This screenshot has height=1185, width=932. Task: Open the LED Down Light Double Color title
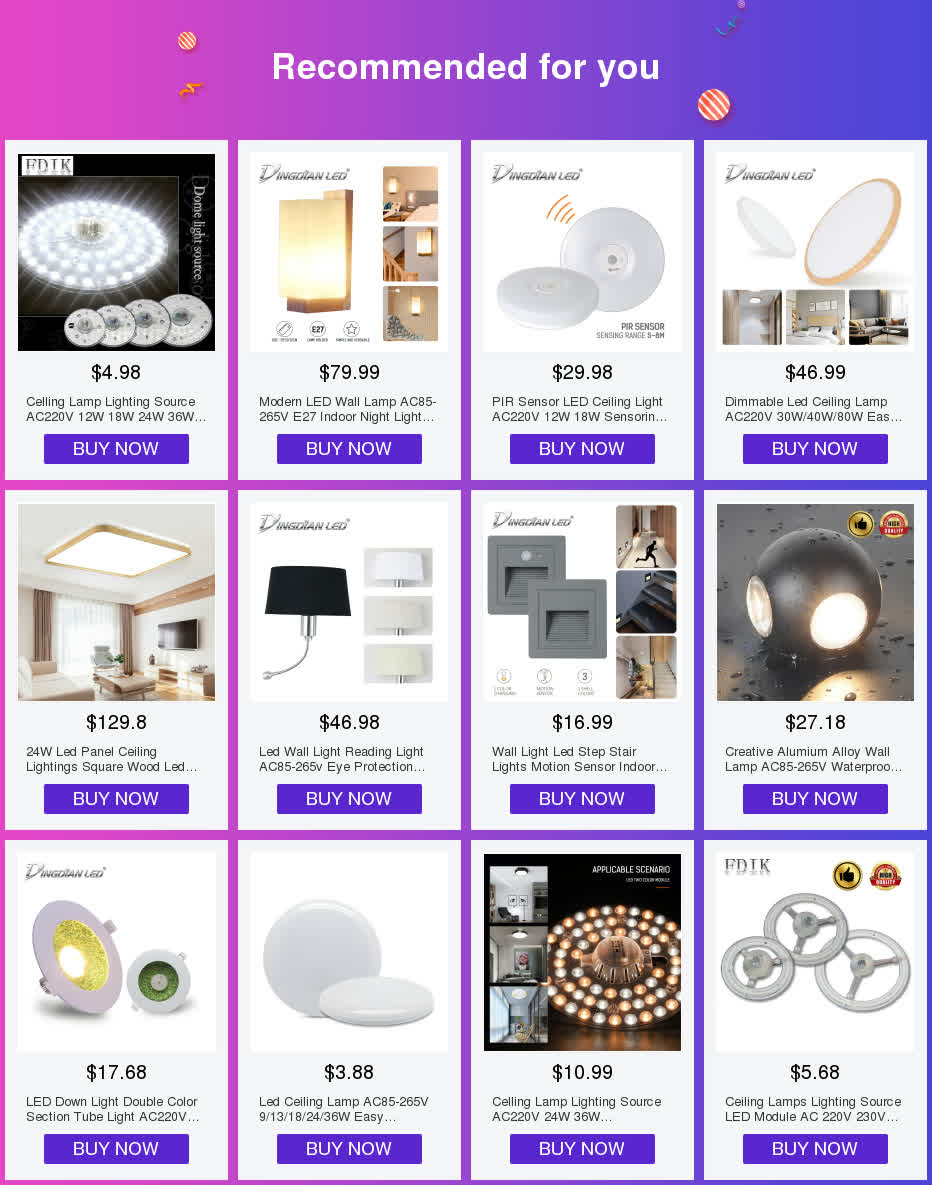(x=112, y=1109)
